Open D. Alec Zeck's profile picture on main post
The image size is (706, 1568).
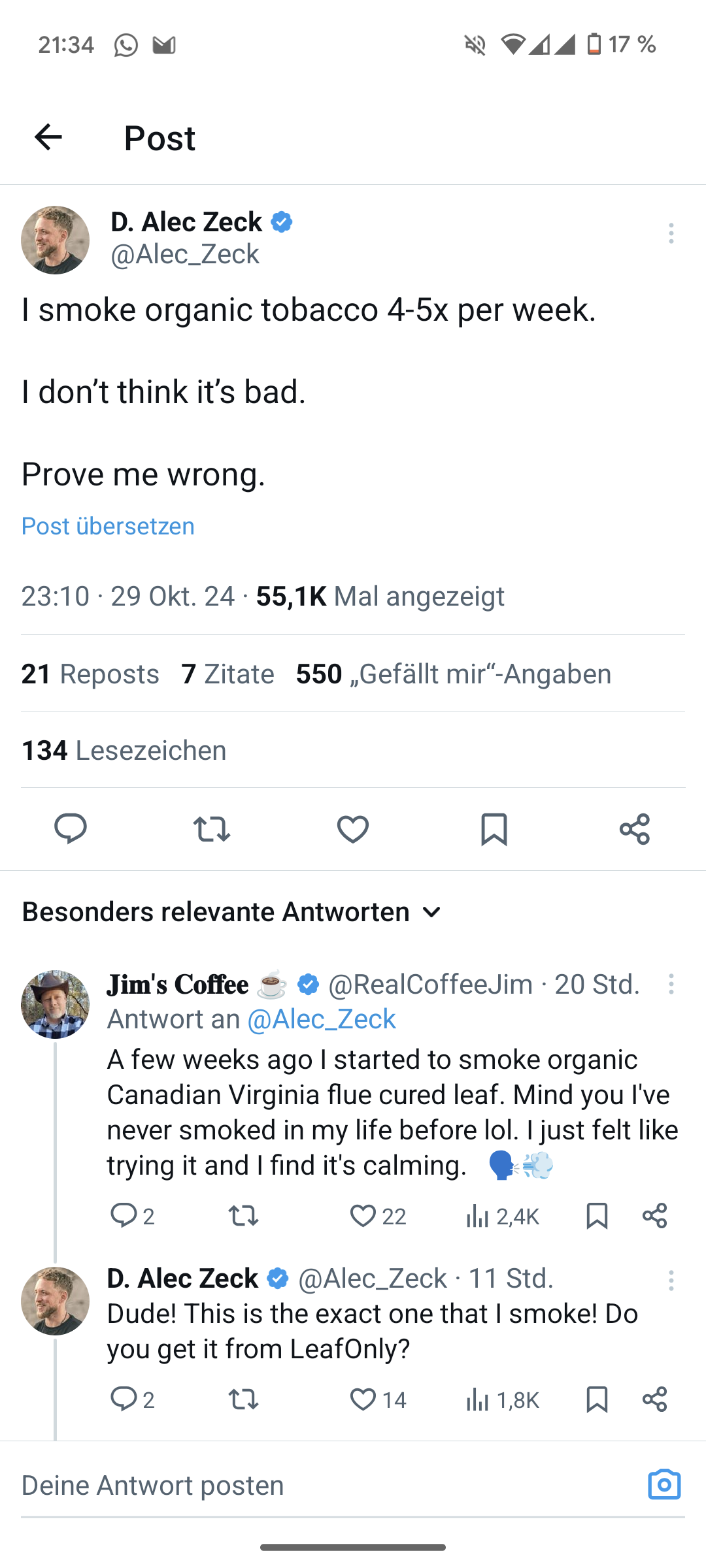[x=56, y=240]
